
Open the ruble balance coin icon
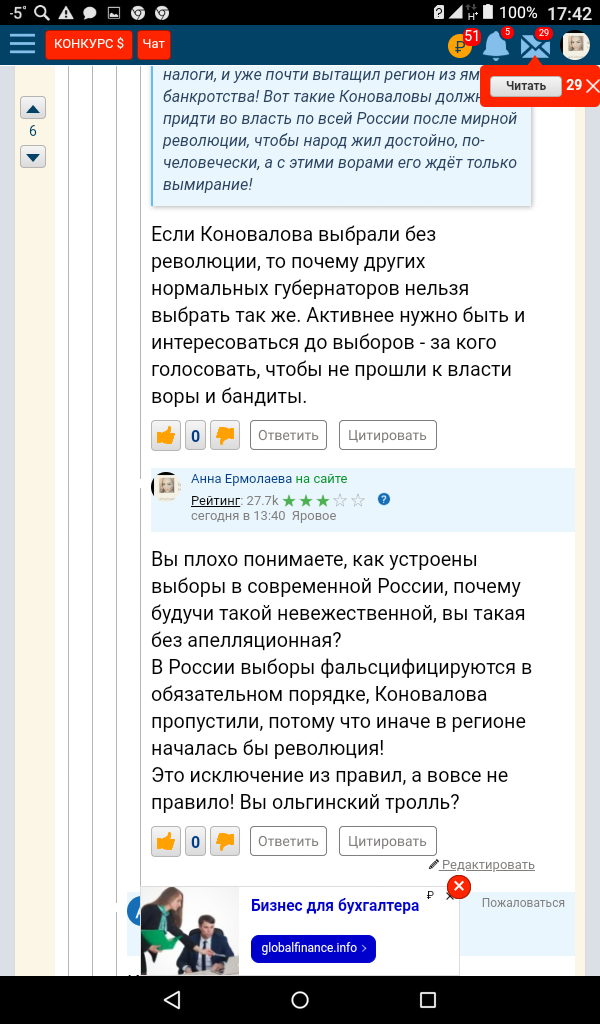point(460,45)
